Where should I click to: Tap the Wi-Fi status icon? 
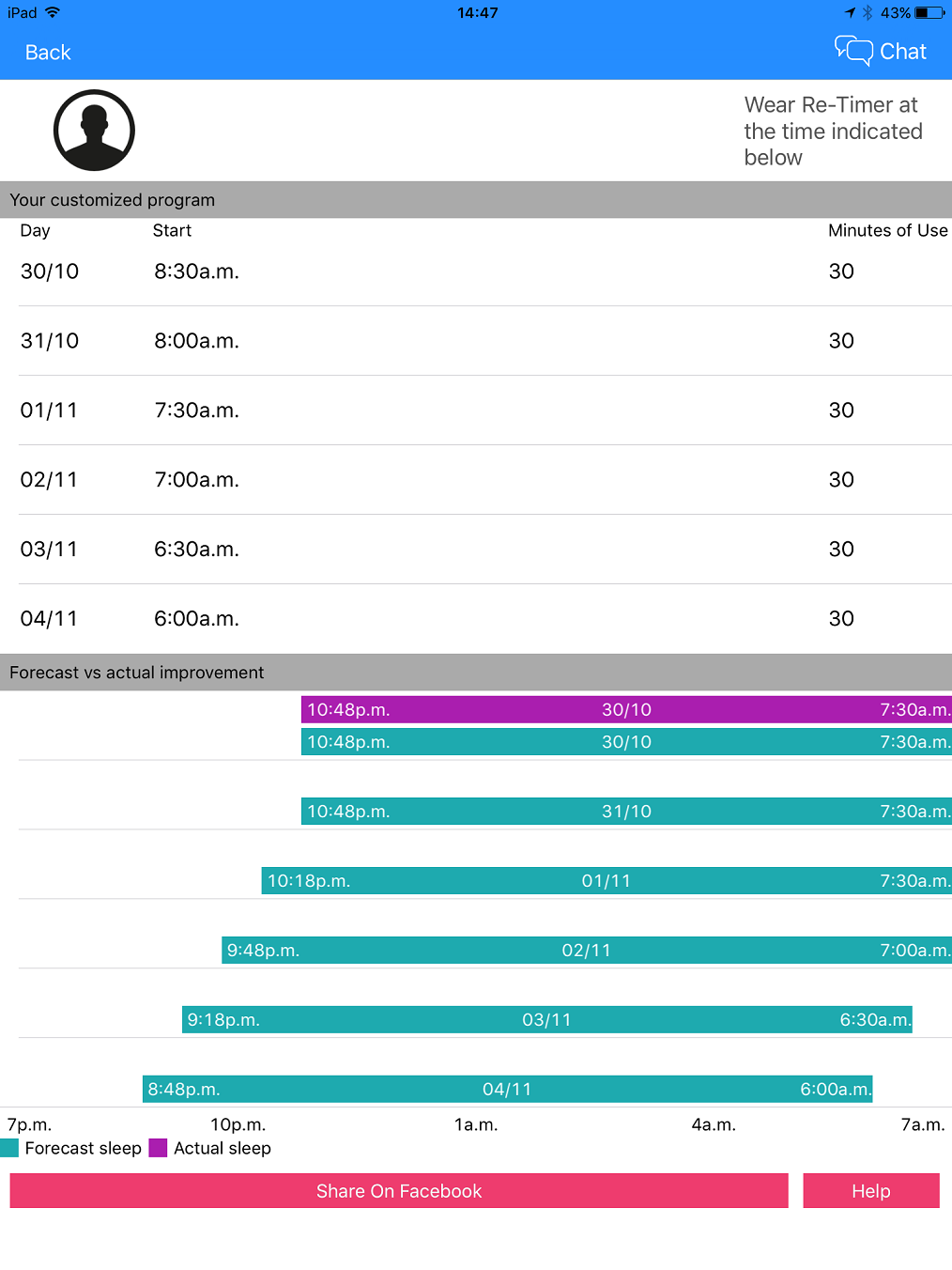(x=53, y=12)
